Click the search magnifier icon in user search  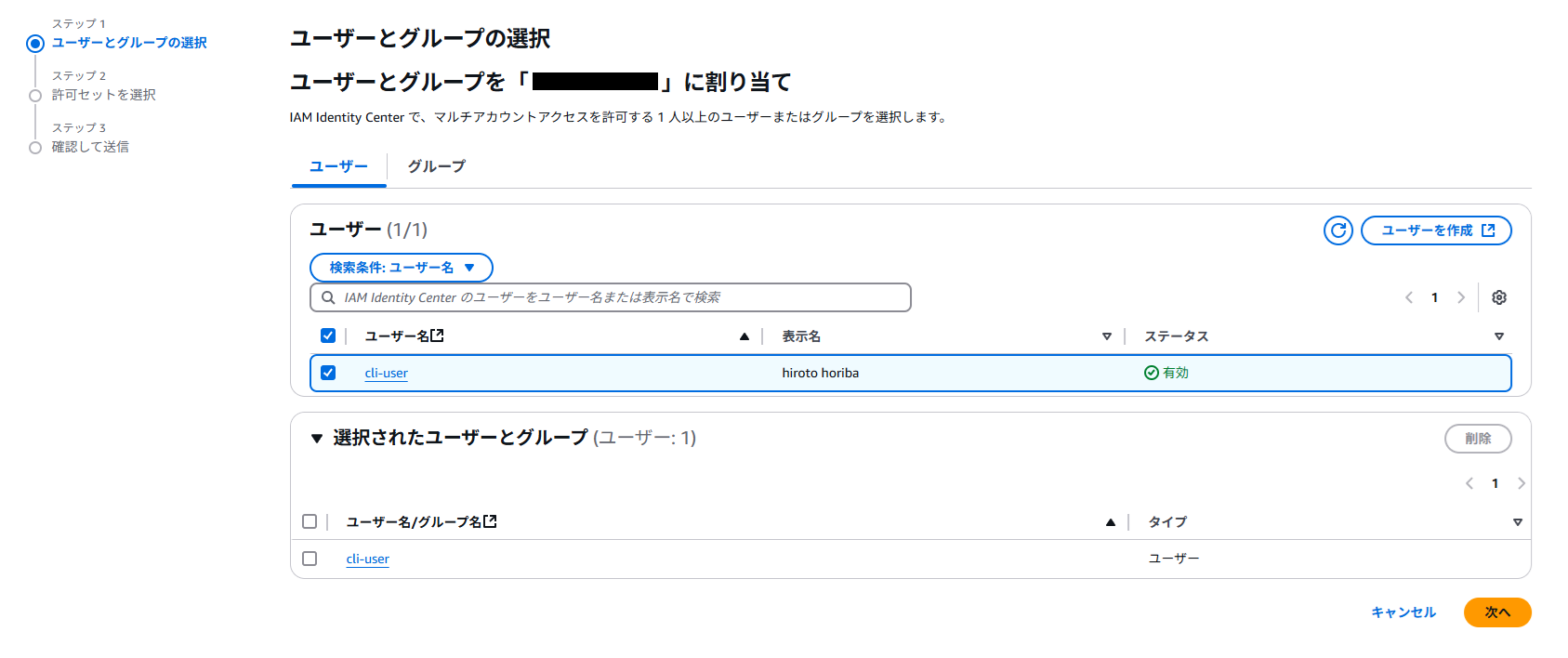[328, 297]
